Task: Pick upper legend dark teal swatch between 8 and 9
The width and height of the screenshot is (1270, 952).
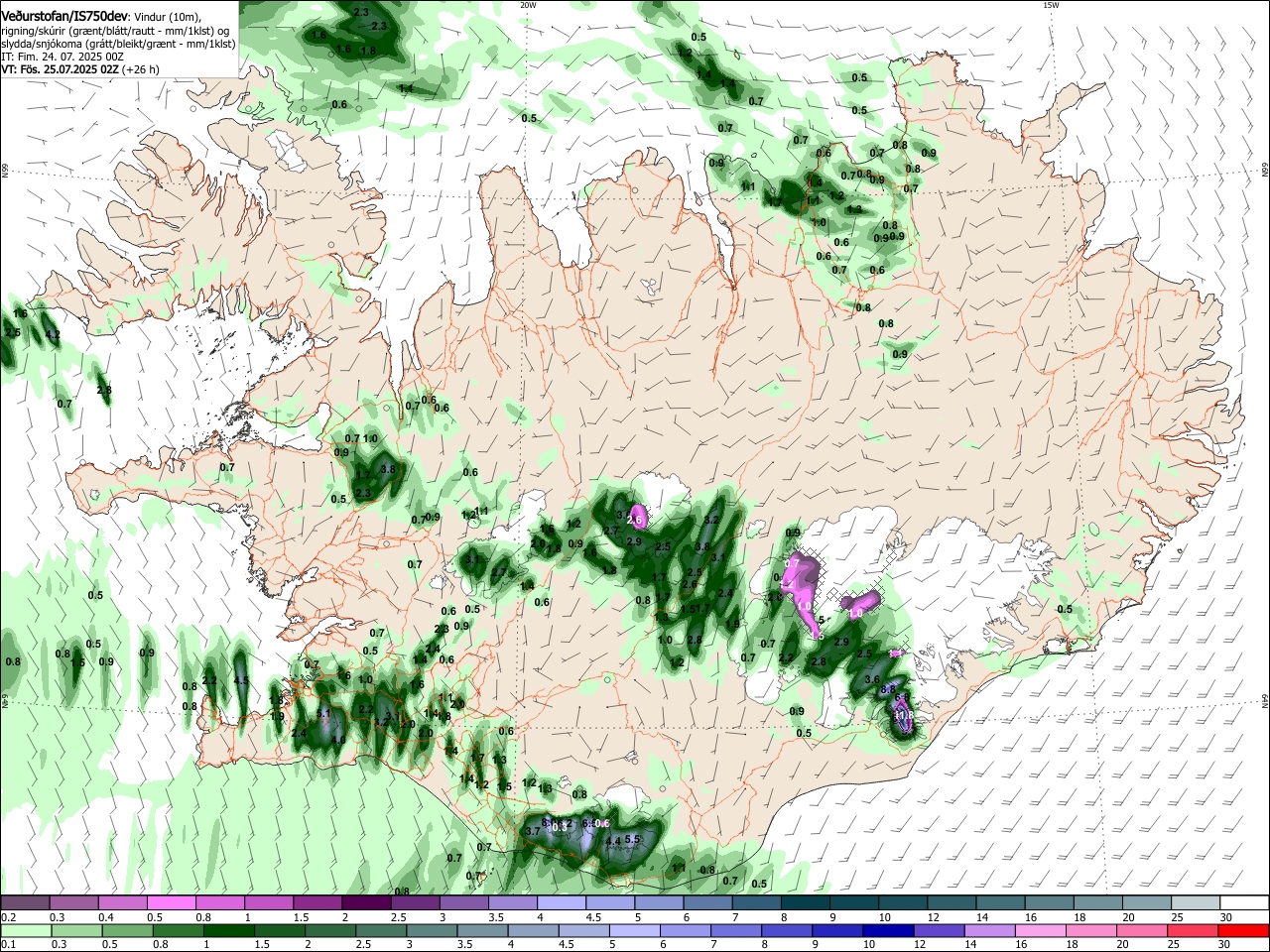Action: coord(806,902)
